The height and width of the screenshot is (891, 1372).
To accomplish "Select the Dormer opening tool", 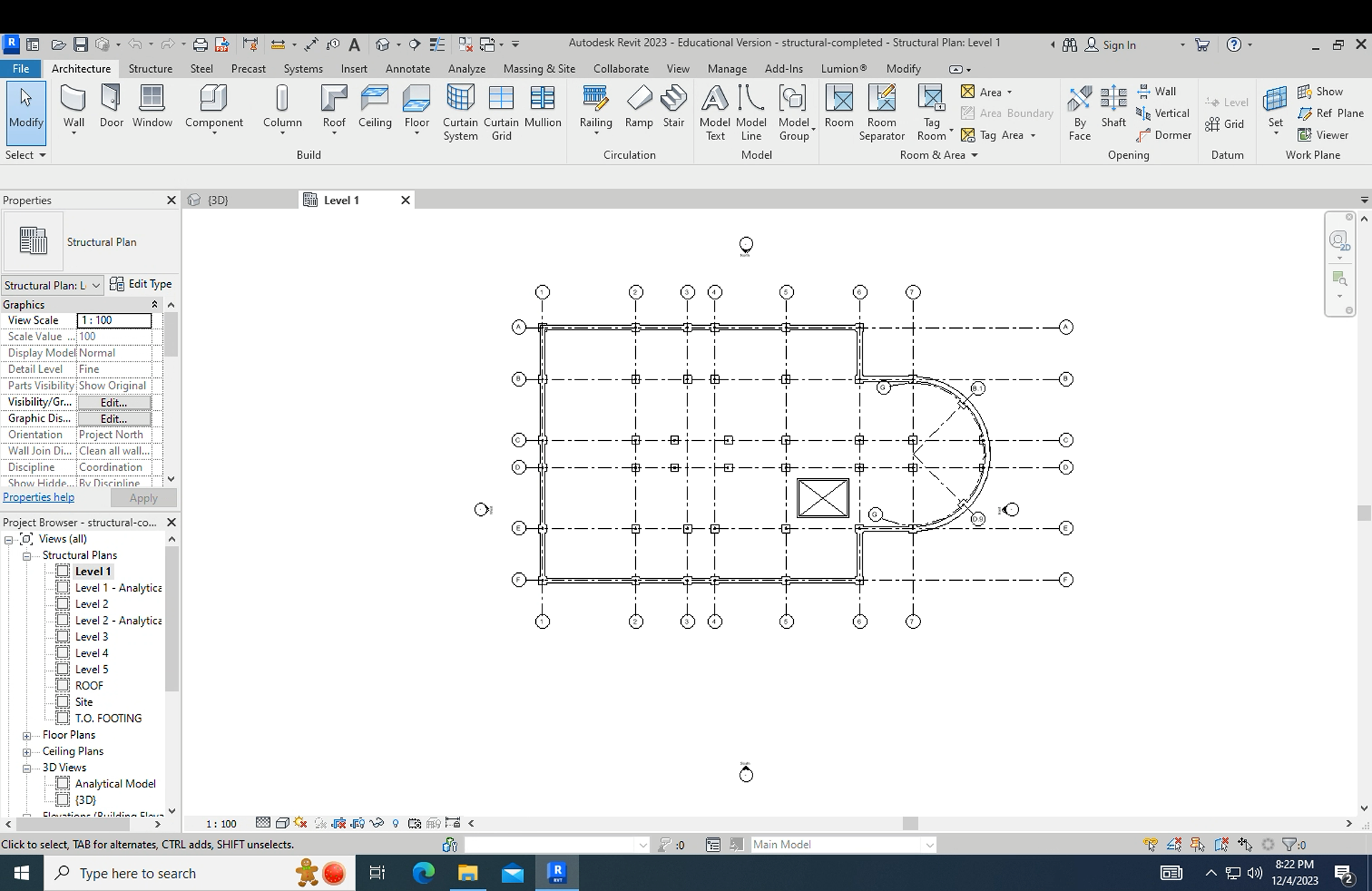I will point(1164,135).
